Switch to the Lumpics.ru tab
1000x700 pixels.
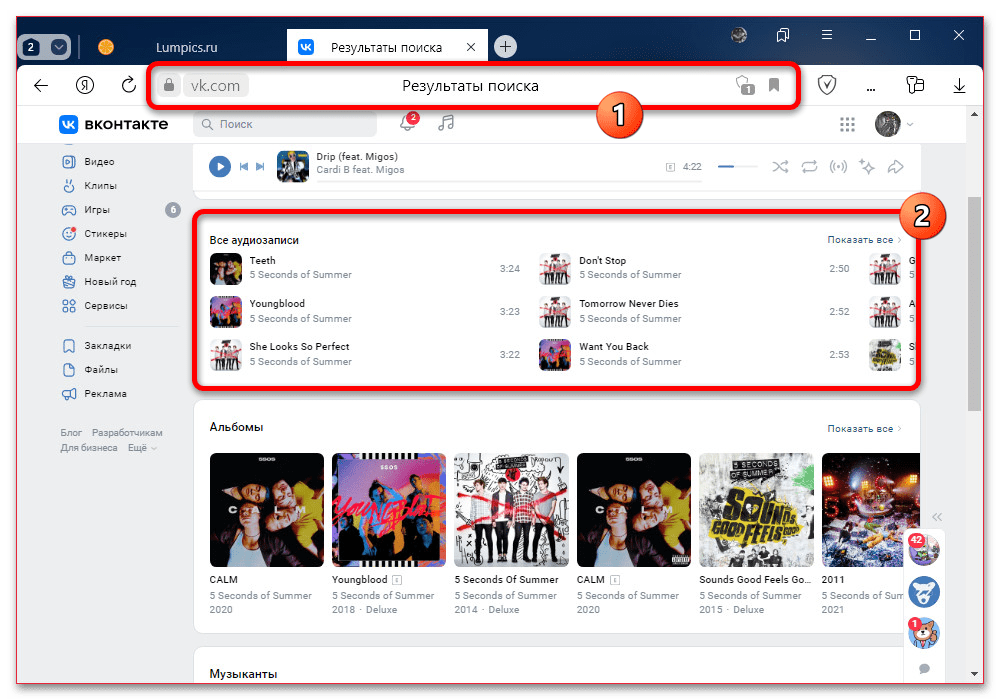(x=186, y=47)
